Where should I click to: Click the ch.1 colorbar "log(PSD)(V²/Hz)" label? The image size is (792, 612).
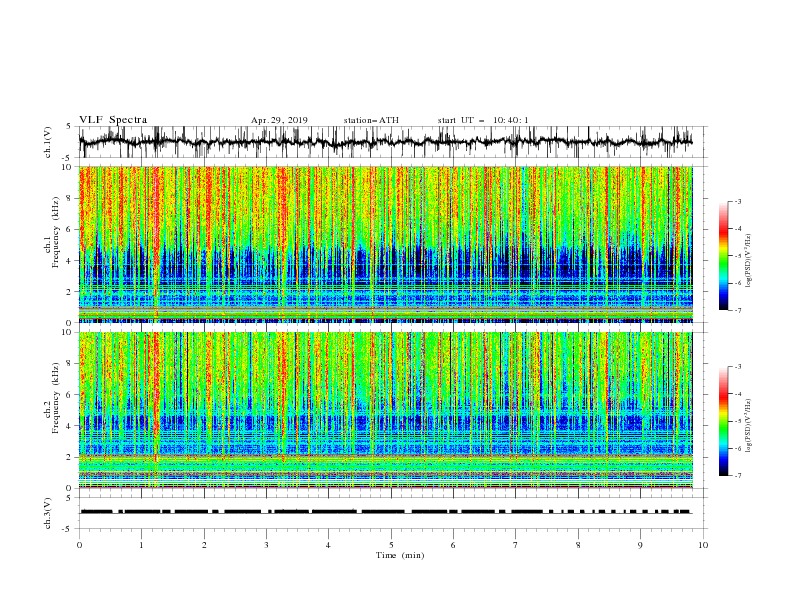point(749,261)
